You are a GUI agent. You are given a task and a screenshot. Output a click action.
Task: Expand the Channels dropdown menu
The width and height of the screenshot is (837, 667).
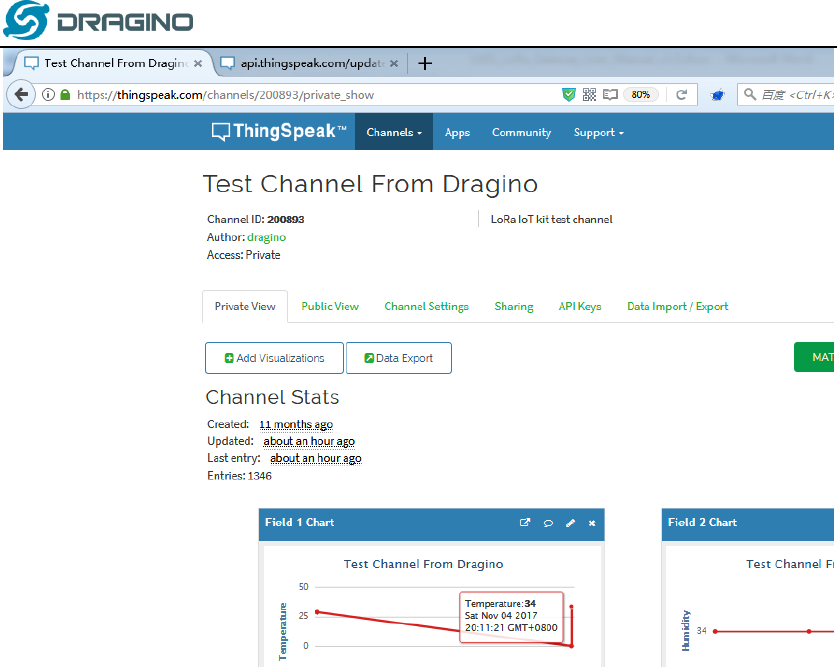point(394,132)
